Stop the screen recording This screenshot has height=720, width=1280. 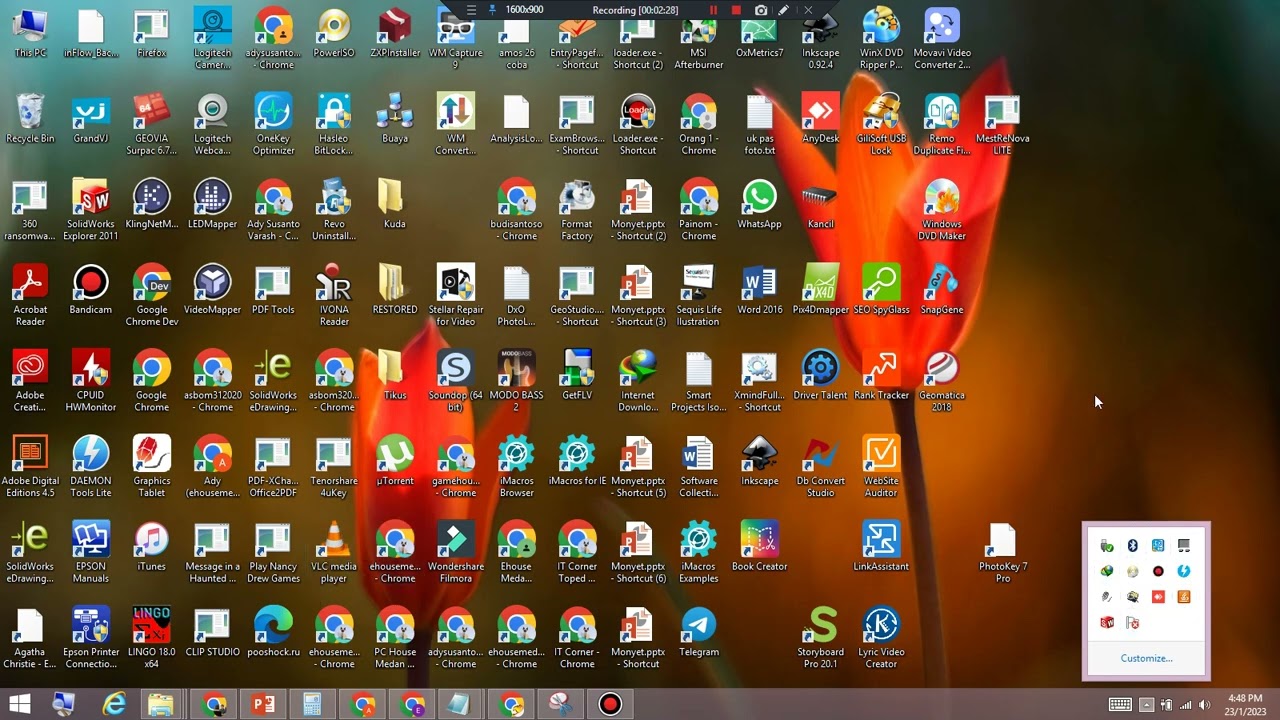(x=736, y=10)
